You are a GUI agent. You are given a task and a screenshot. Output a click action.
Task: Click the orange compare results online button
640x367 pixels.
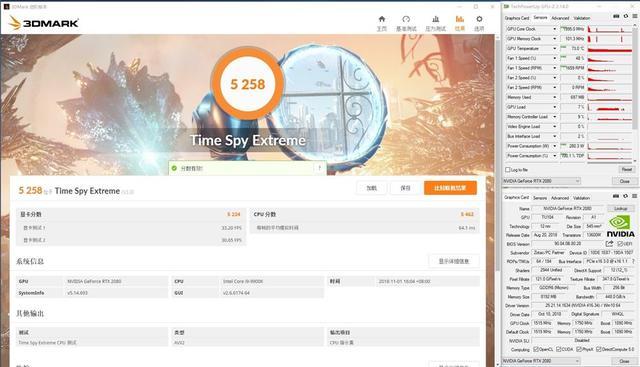coord(450,188)
